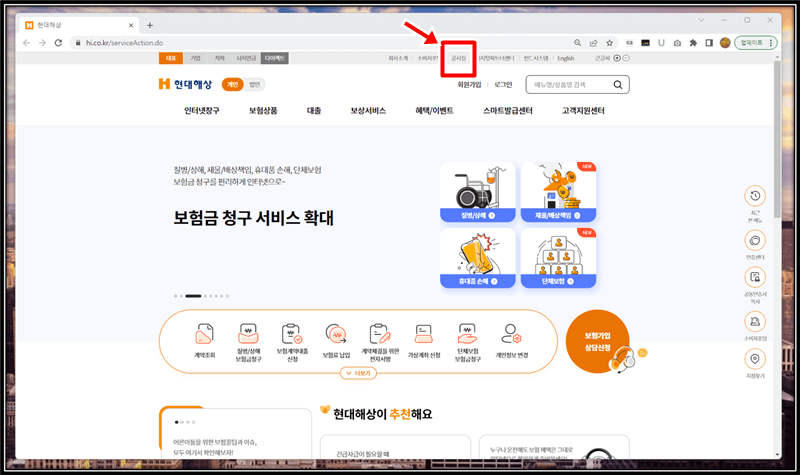
Task: Open recently viewed menu (clock icon) in sidebar
Action: click(755, 196)
